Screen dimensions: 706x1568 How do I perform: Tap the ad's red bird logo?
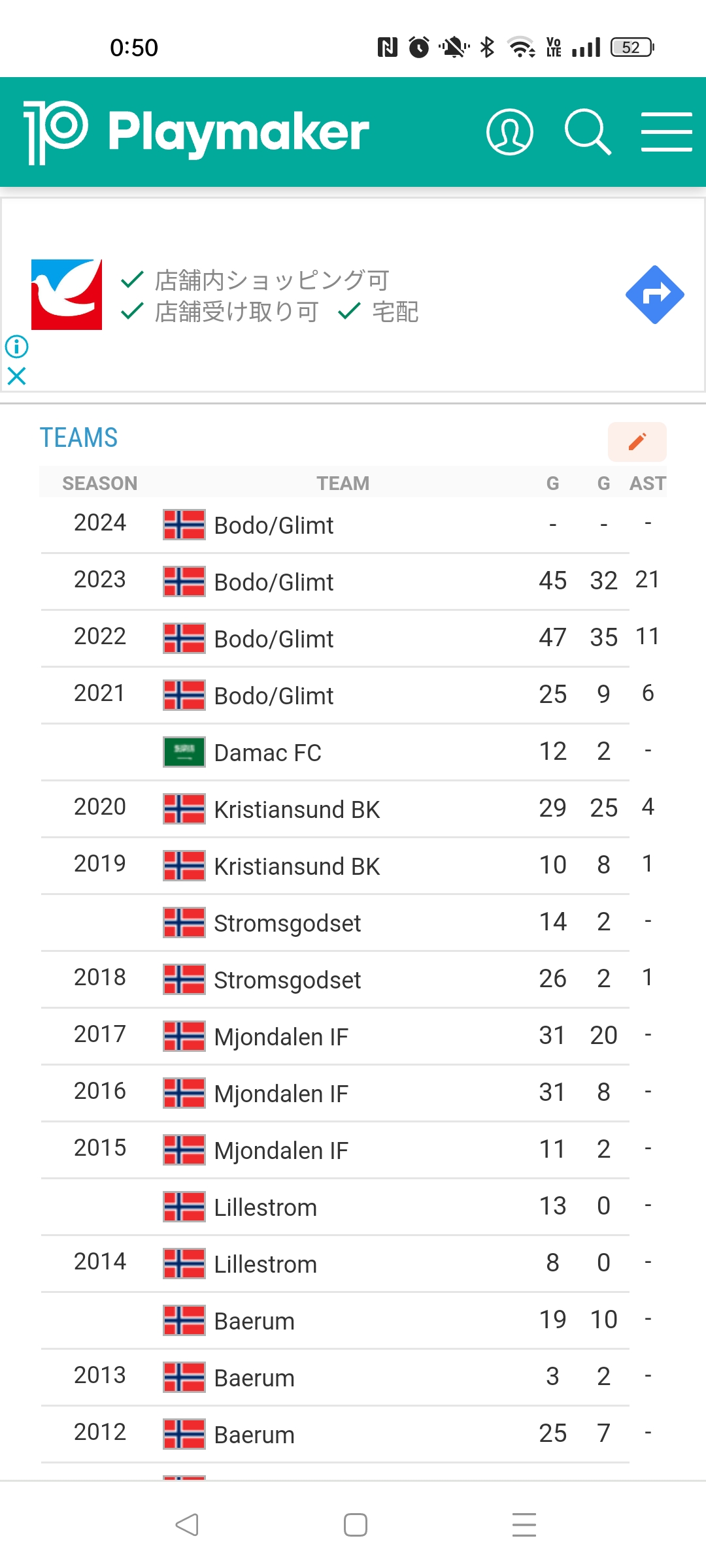[x=67, y=295]
